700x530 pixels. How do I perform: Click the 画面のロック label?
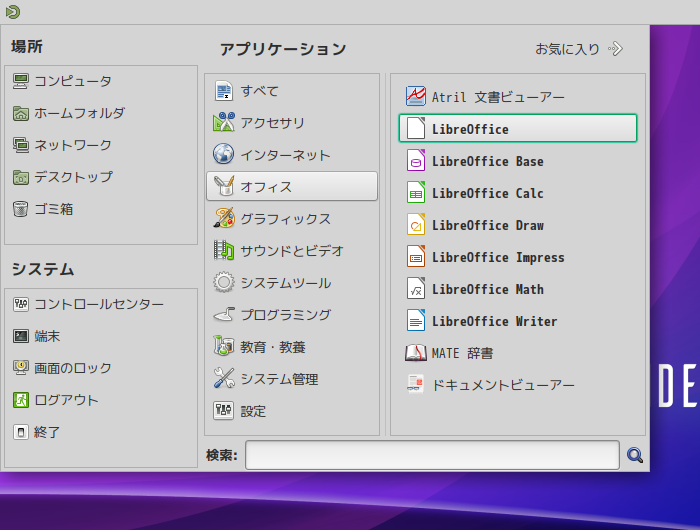pos(73,368)
